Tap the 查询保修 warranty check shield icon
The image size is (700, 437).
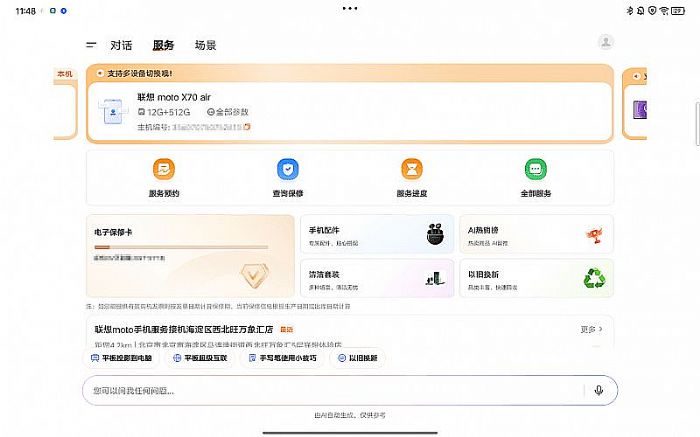pyautogui.click(x=287, y=169)
